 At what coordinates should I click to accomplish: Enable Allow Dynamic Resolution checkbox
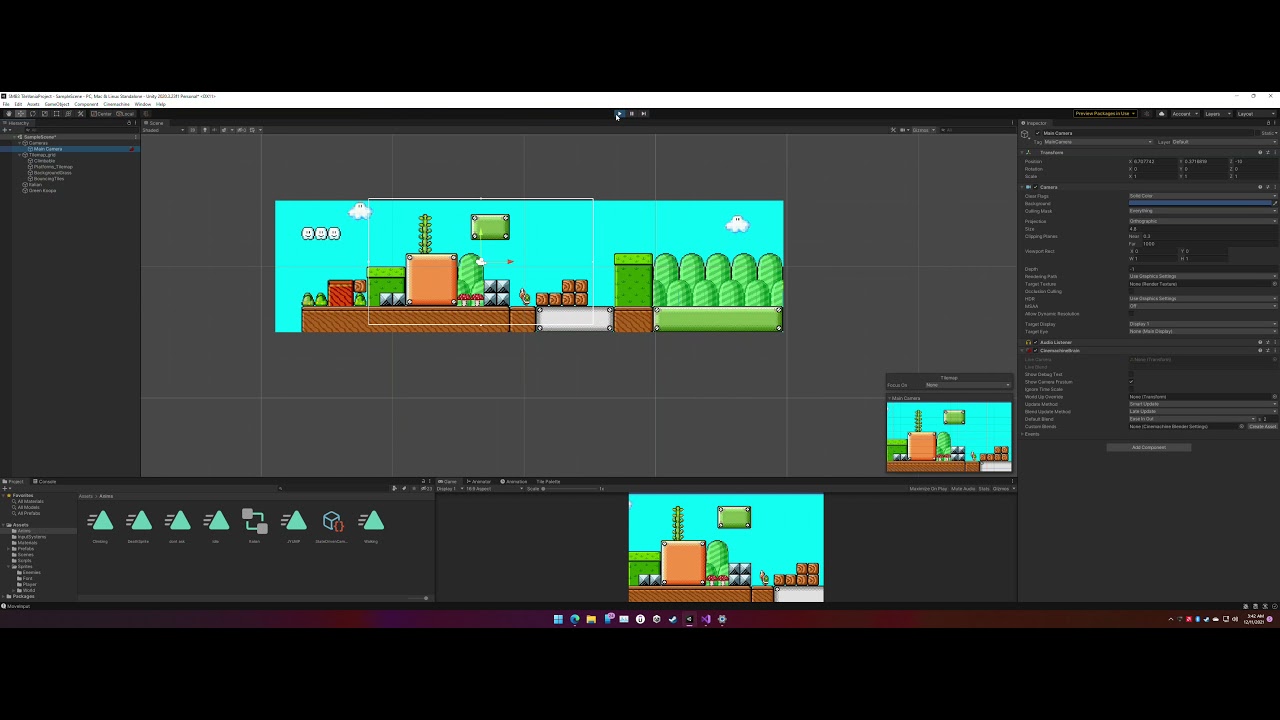coord(1131,314)
